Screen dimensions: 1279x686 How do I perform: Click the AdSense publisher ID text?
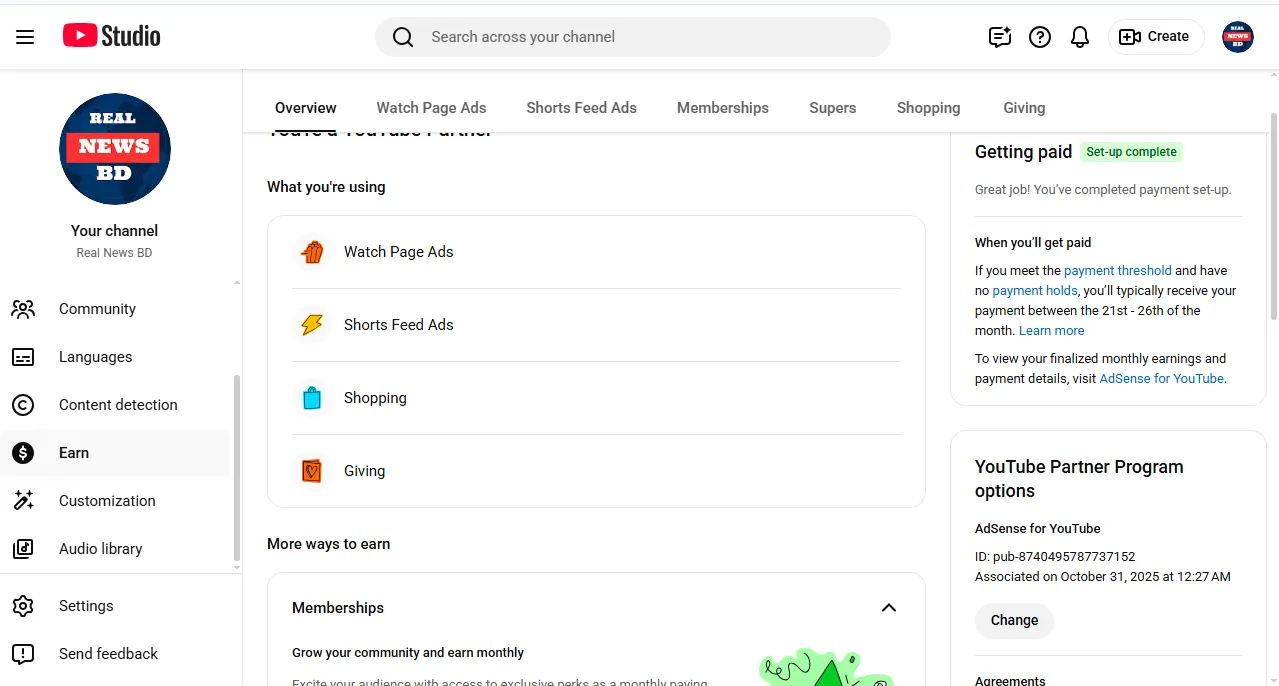tap(1055, 557)
